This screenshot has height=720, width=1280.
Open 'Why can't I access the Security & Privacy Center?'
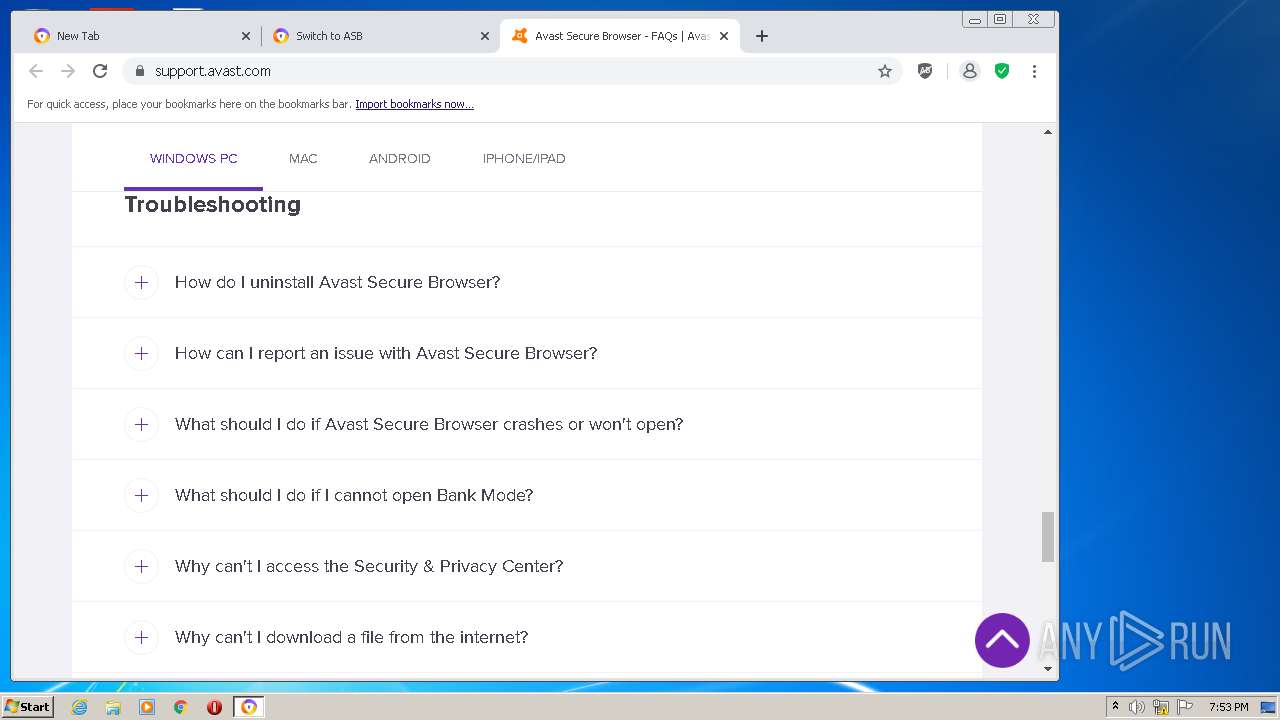(x=369, y=566)
